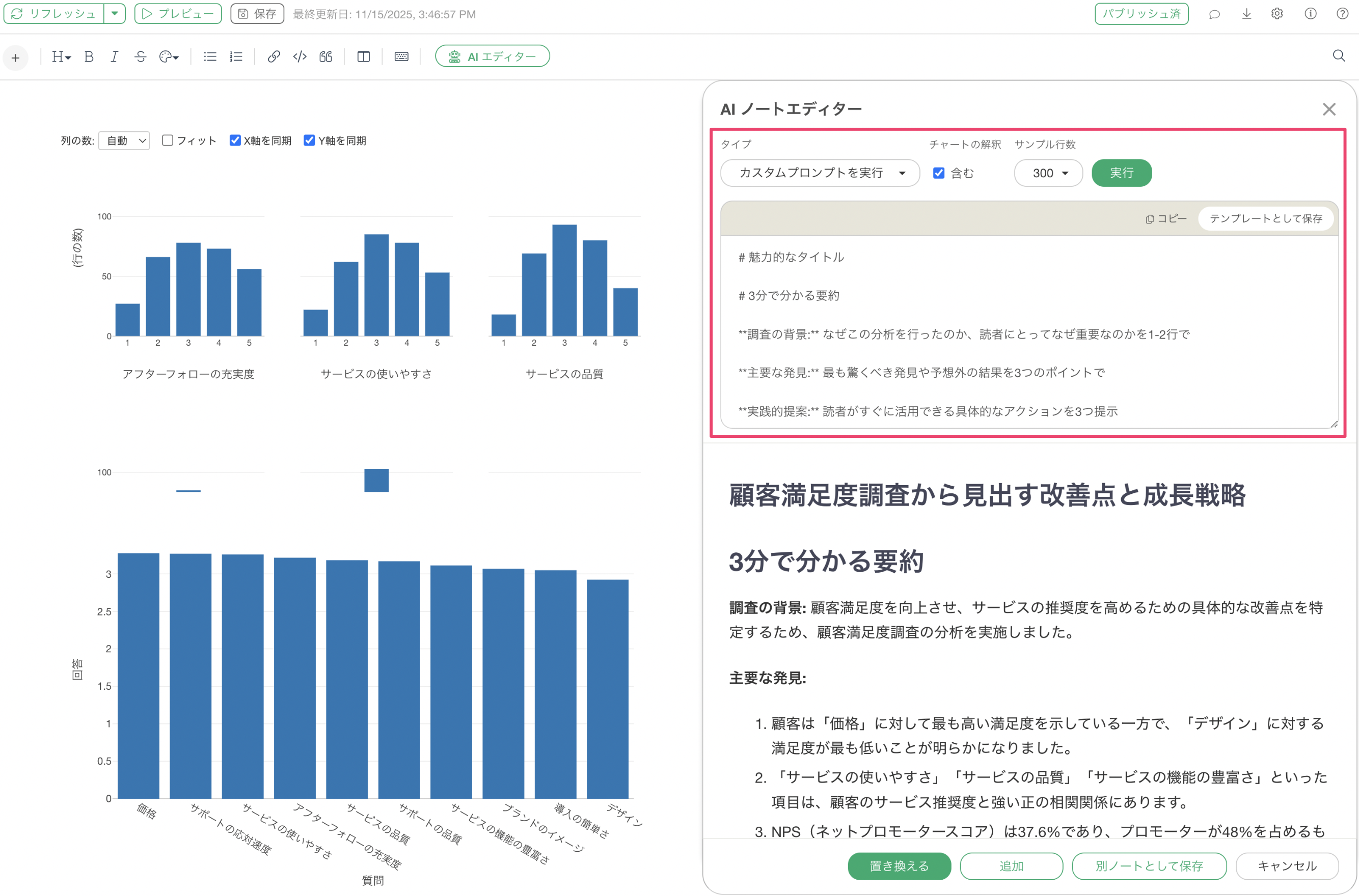Image resolution: width=1359 pixels, height=896 pixels.
Task: Apply strikethrough formatting from toolbar
Action: click(140, 57)
